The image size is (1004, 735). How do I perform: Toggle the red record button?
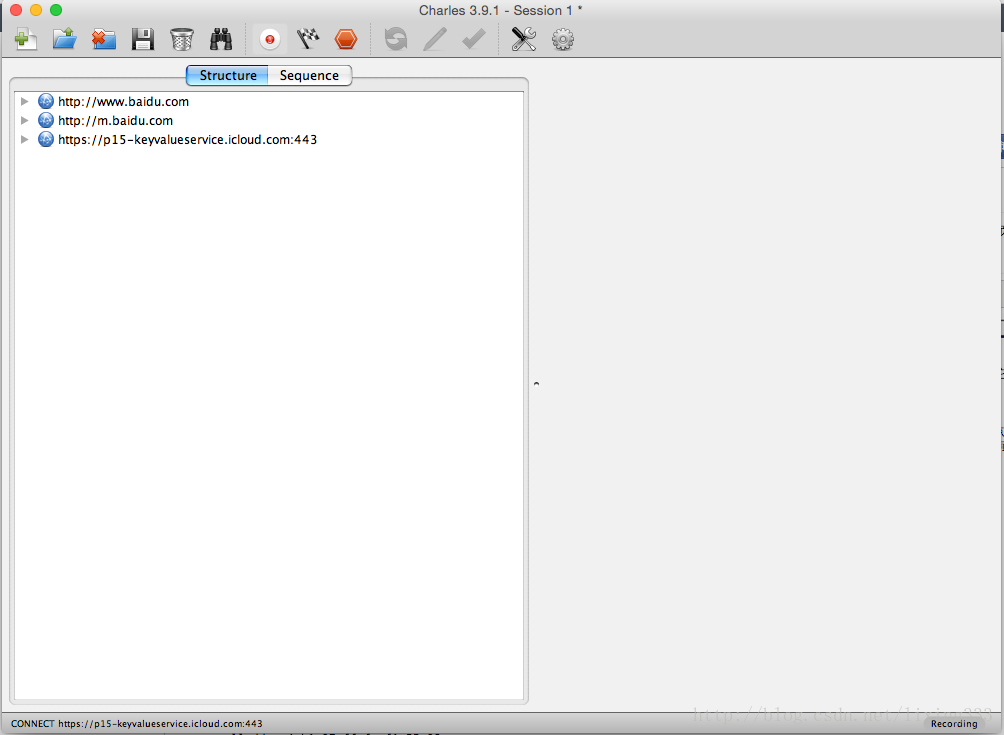270,40
